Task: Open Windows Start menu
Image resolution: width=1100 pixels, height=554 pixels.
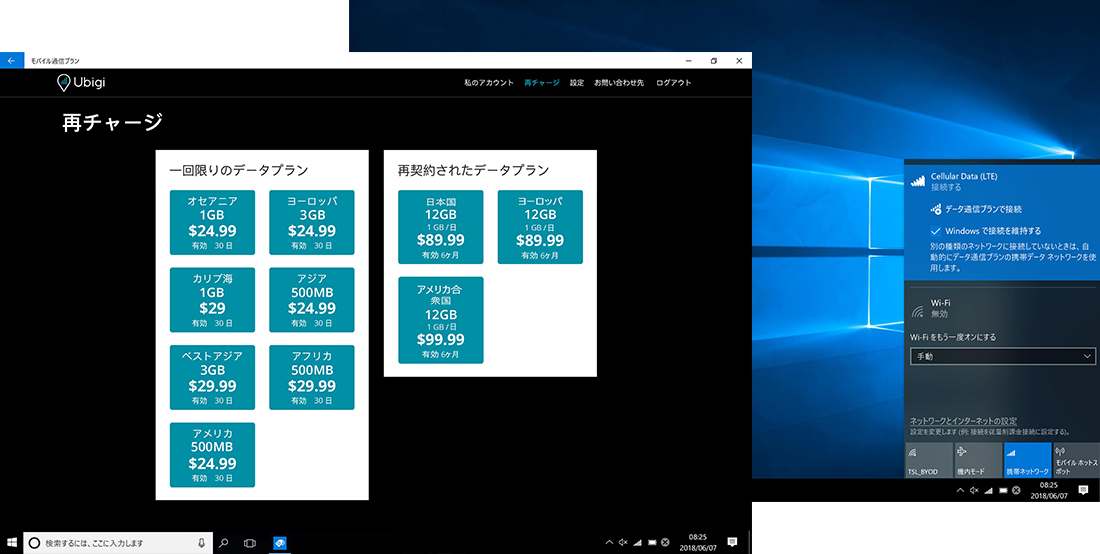Action: pyautogui.click(x=11, y=542)
